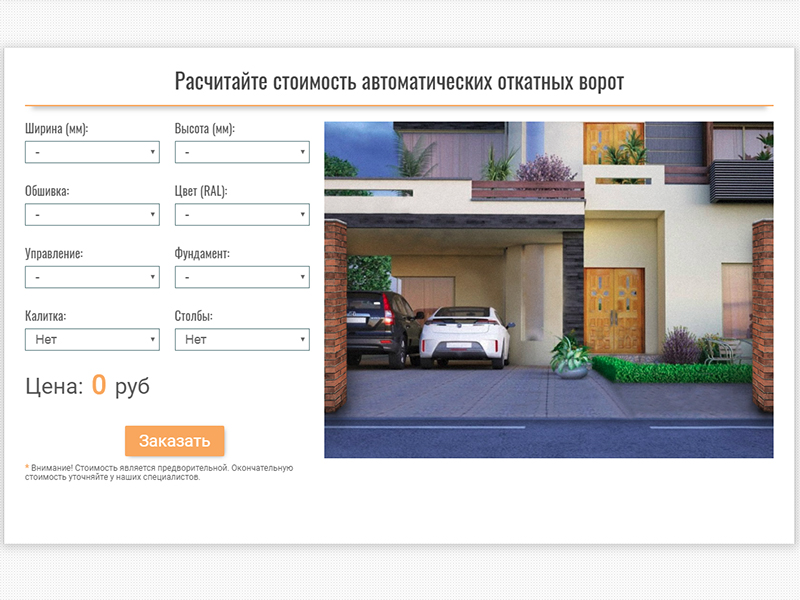Expand the Фундамент dropdown
This screenshot has height=600, width=800.
(x=242, y=277)
